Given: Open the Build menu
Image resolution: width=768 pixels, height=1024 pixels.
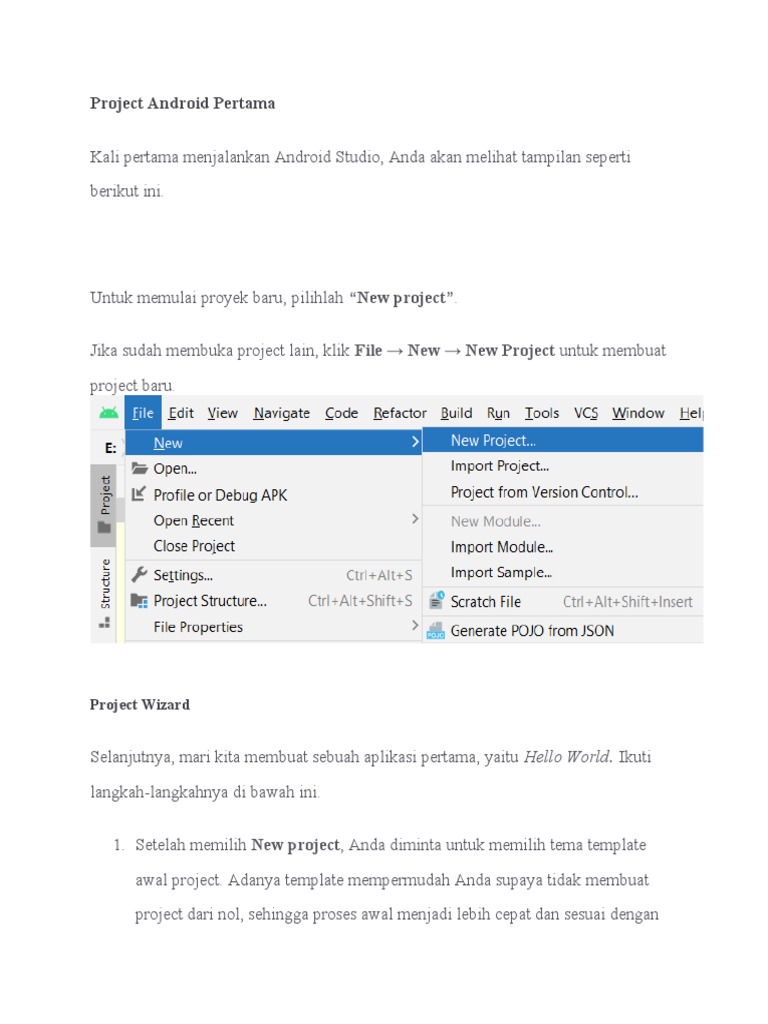Looking at the screenshot, I should pyautogui.click(x=456, y=413).
